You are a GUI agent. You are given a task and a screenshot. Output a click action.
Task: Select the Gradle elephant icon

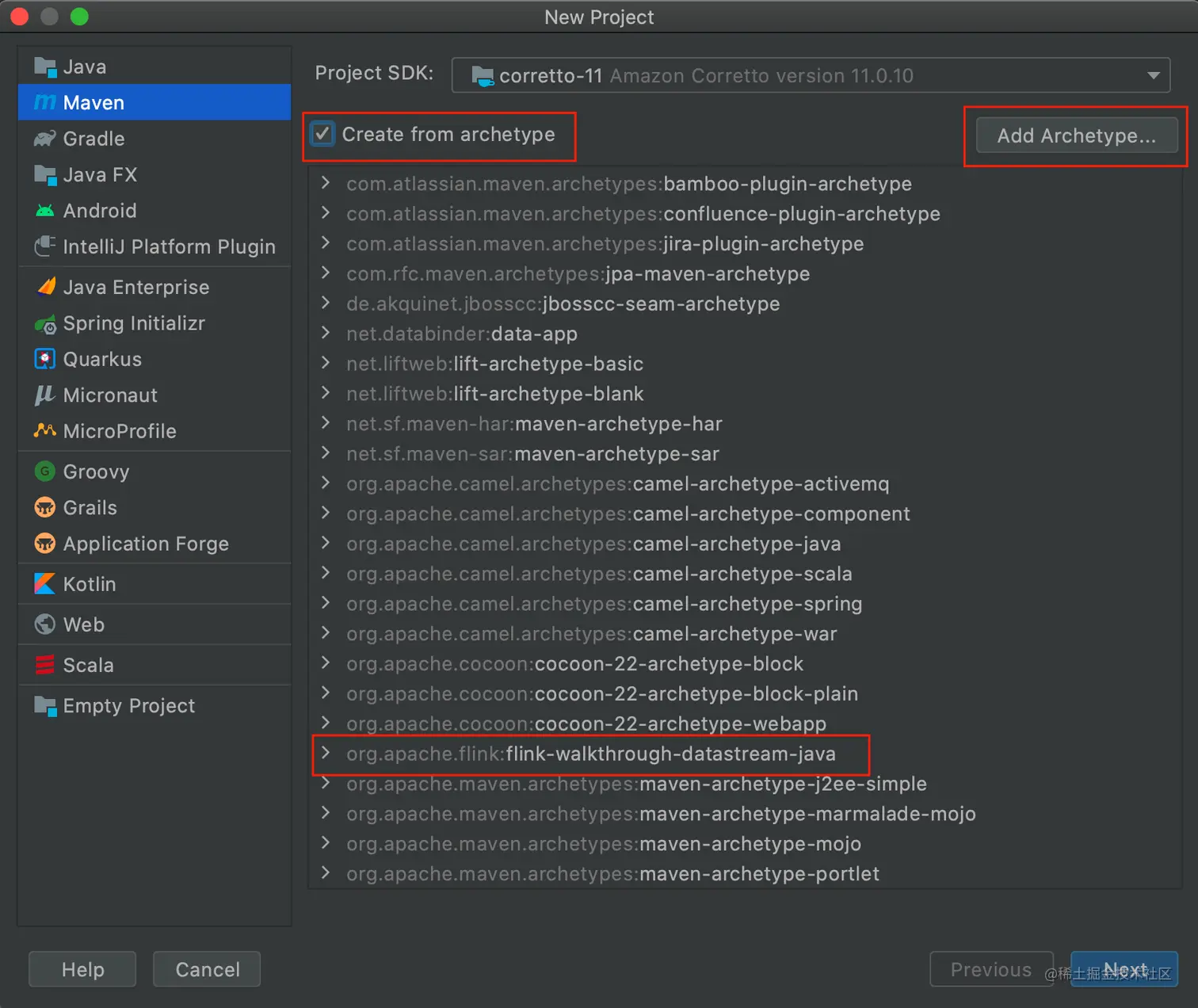tap(45, 139)
